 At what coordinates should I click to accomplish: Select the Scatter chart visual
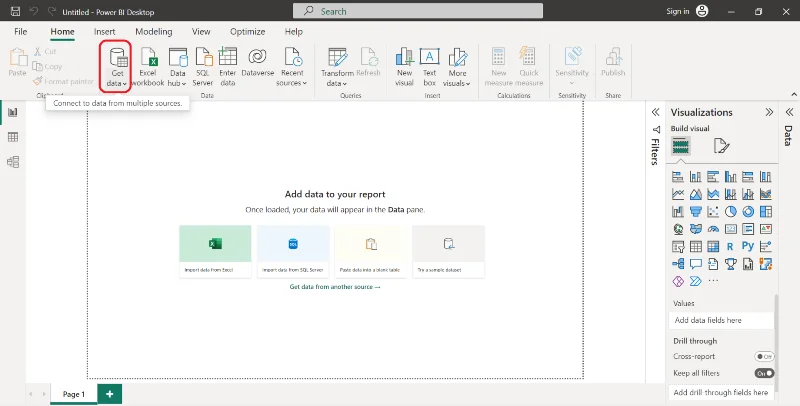pos(713,212)
